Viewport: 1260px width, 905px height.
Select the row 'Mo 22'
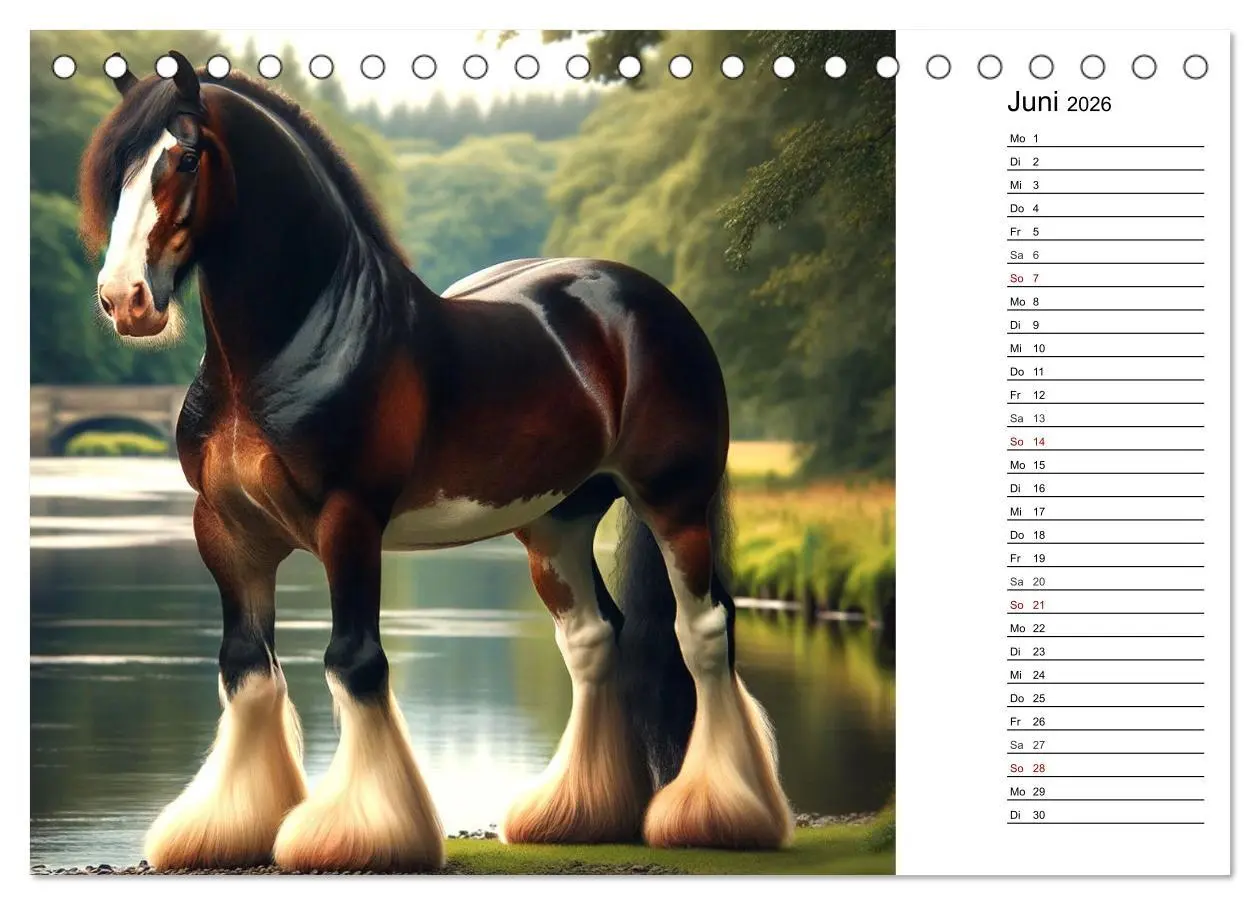pyautogui.click(x=1105, y=628)
